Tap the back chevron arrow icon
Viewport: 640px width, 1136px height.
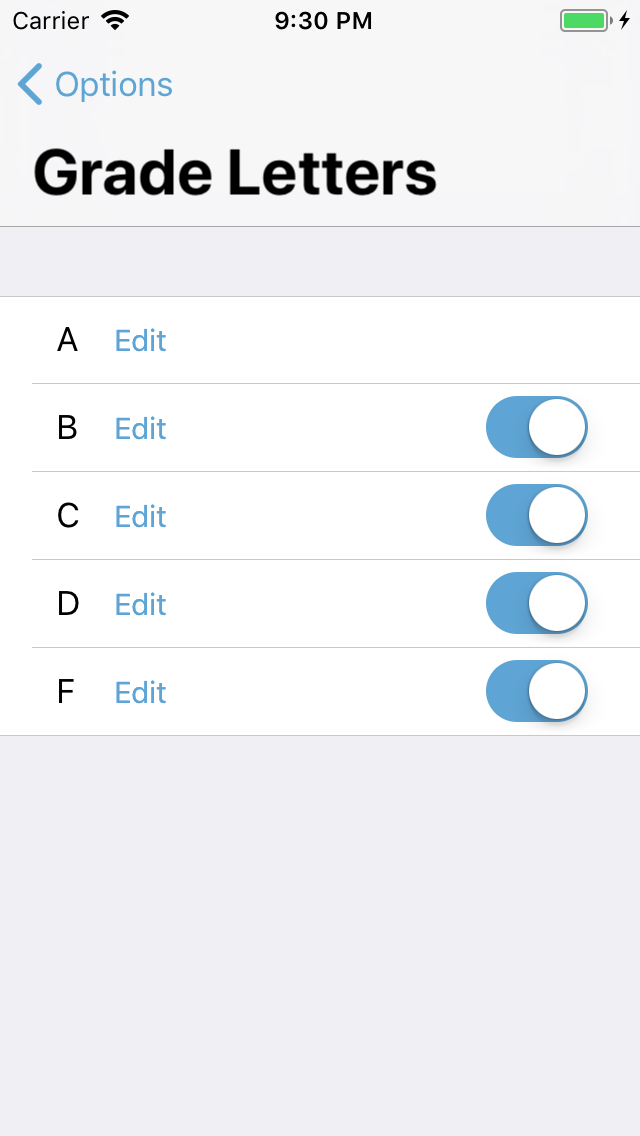click(29, 84)
